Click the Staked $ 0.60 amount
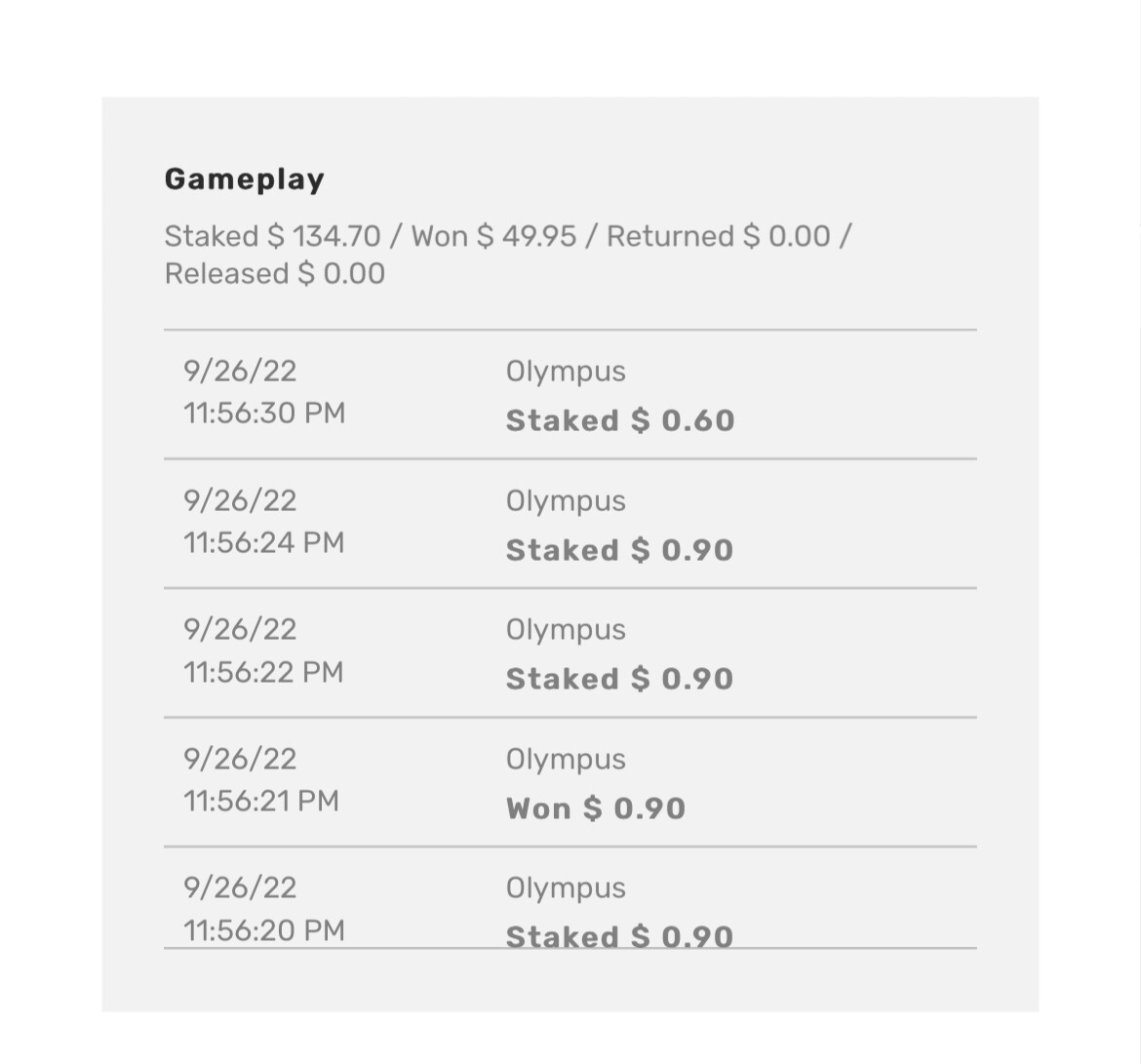The image size is (1141, 1064). pyautogui.click(x=620, y=420)
